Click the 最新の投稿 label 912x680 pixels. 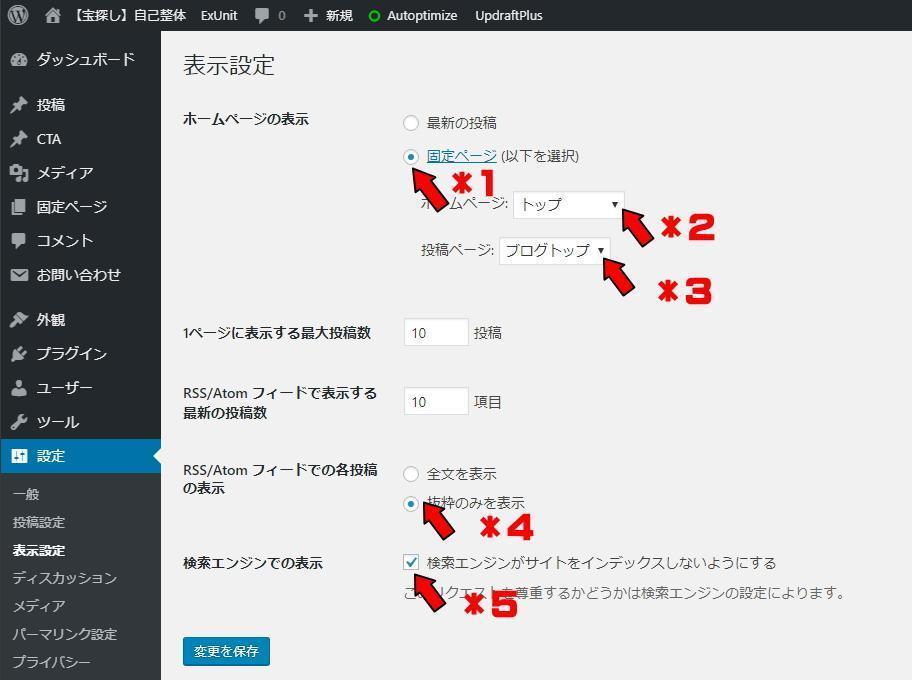461,123
